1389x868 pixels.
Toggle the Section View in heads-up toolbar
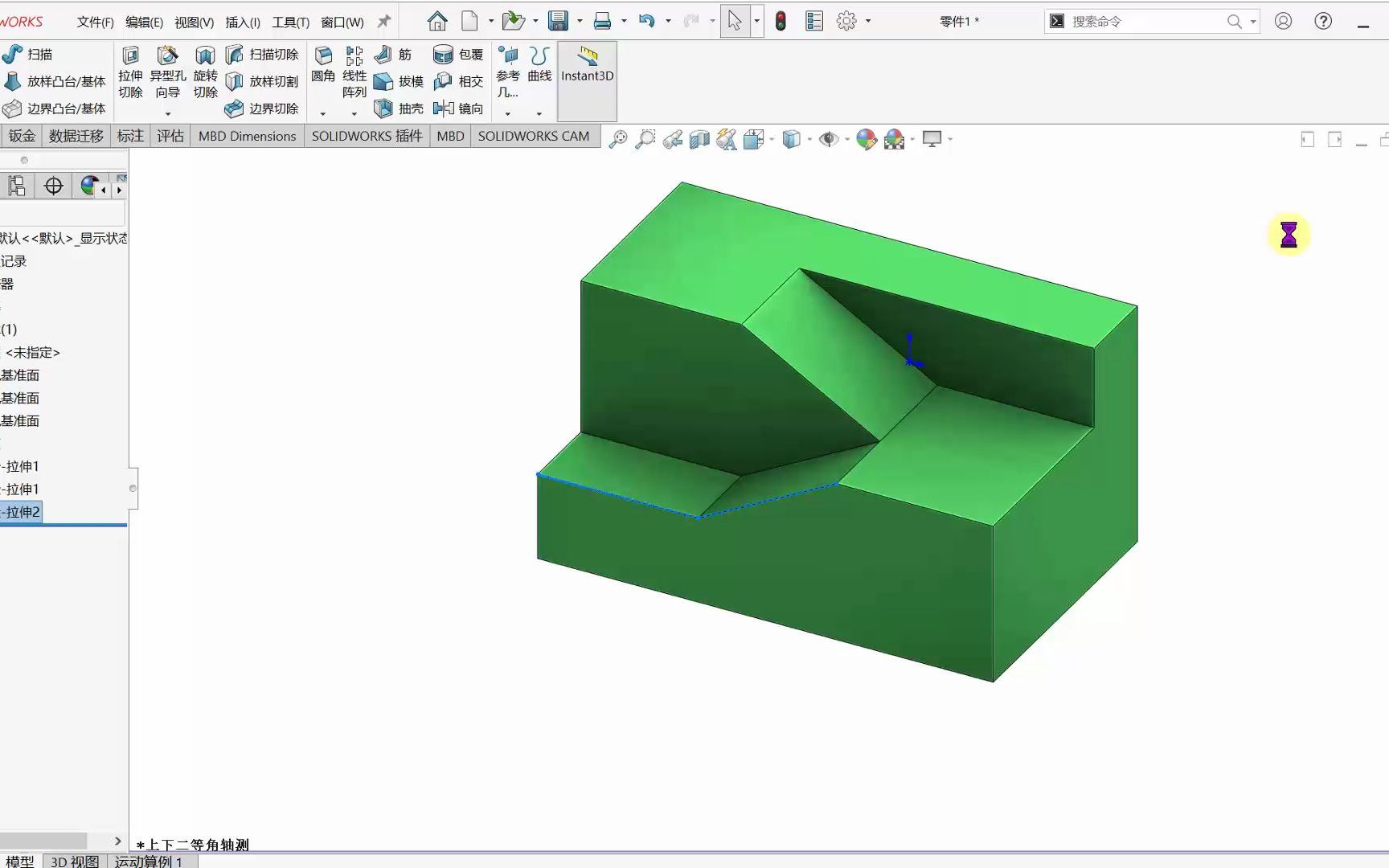pyautogui.click(x=699, y=138)
